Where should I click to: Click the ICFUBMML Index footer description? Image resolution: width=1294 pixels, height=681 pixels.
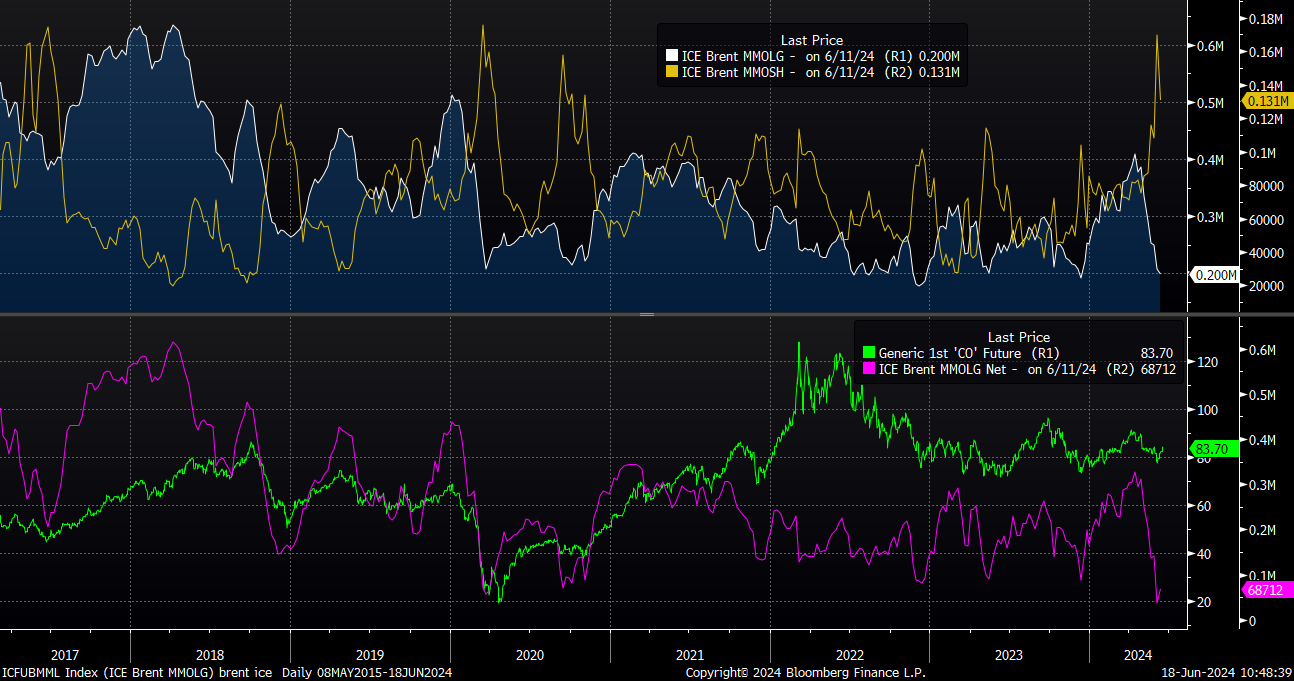(x=138, y=673)
